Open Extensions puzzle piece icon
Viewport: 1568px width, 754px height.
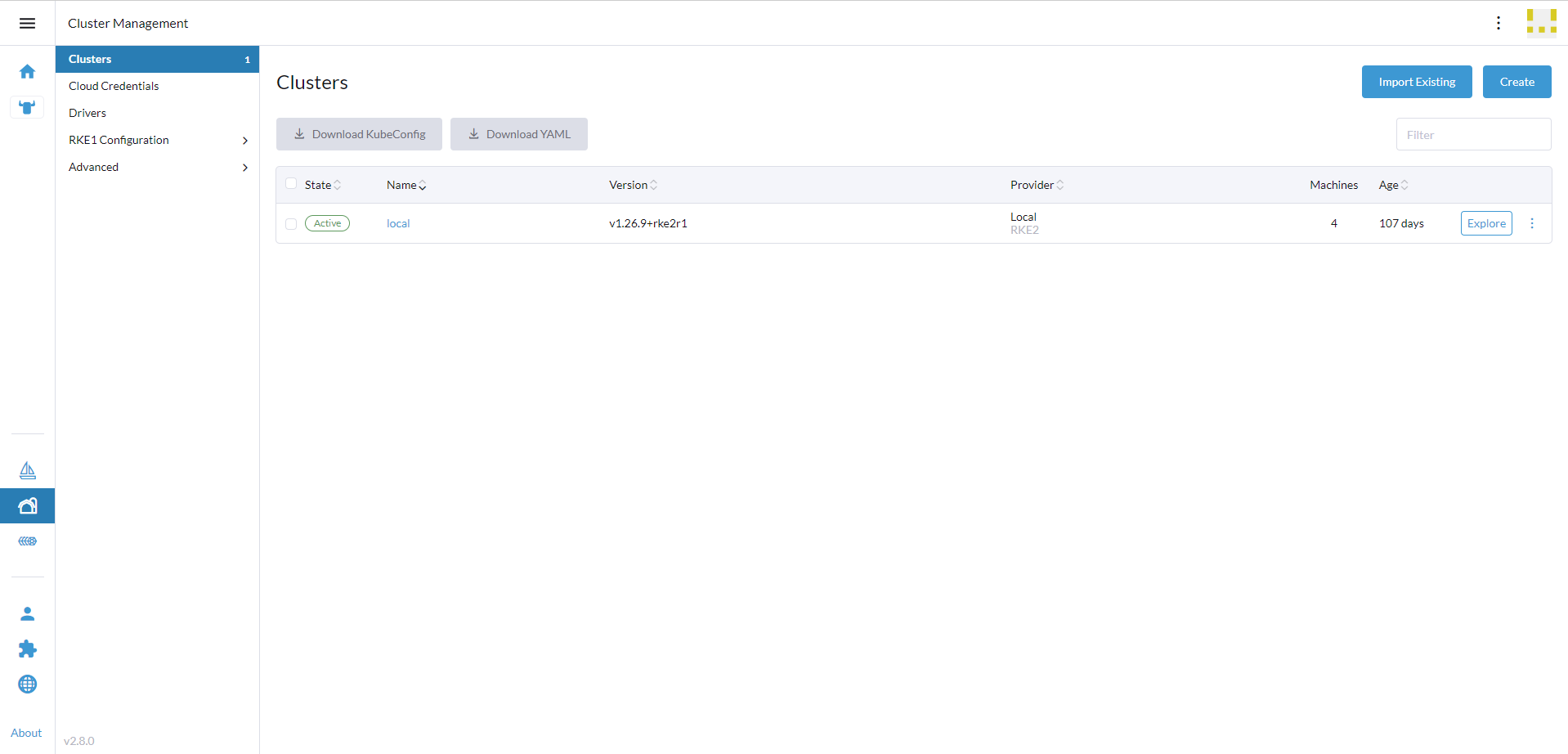click(27, 649)
